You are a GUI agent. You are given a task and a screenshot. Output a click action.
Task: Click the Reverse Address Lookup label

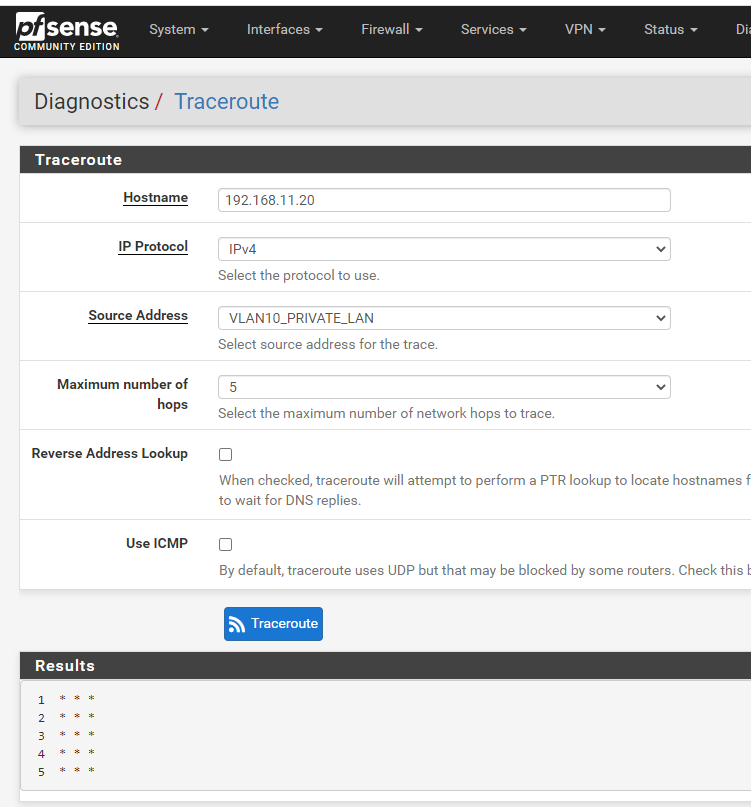[x=110, y=453]
